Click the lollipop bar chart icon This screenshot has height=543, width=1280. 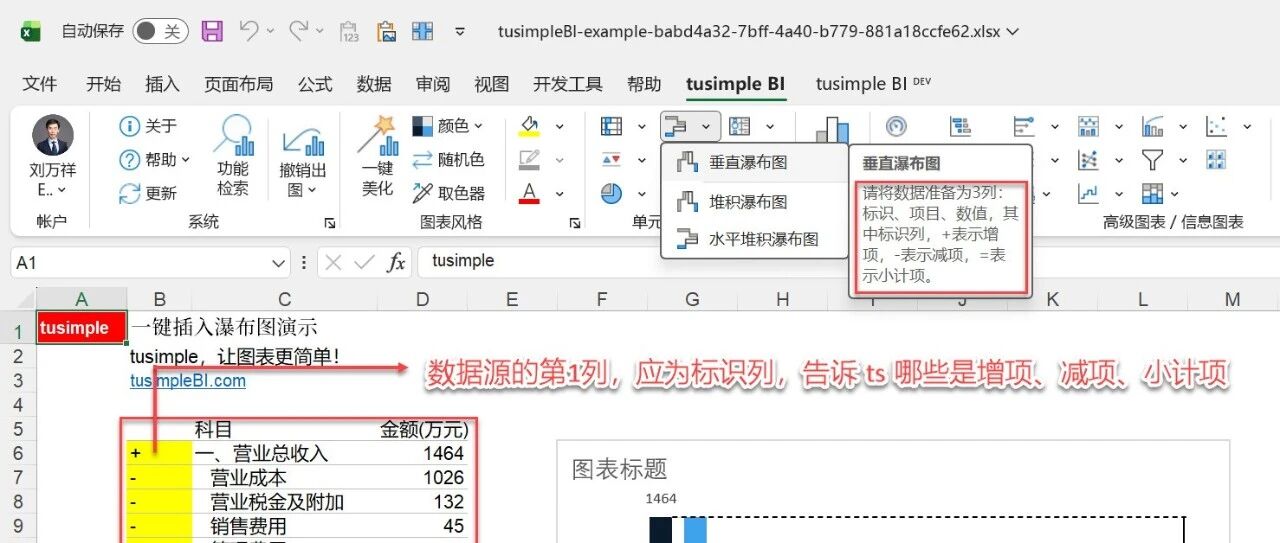pyautogui.click(x=1024, y=126)
